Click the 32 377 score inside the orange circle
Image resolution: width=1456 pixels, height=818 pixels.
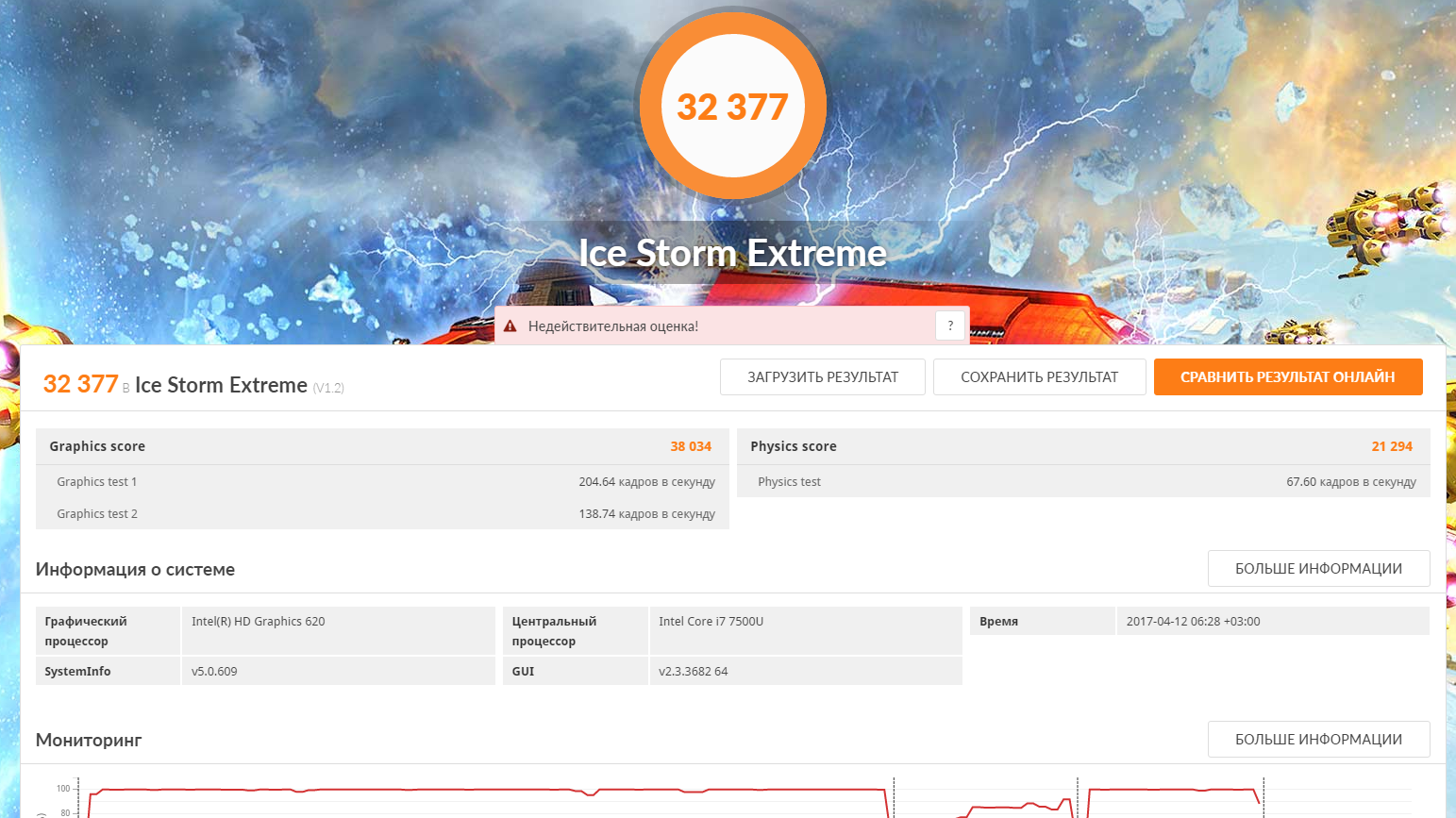coord(732,107)
